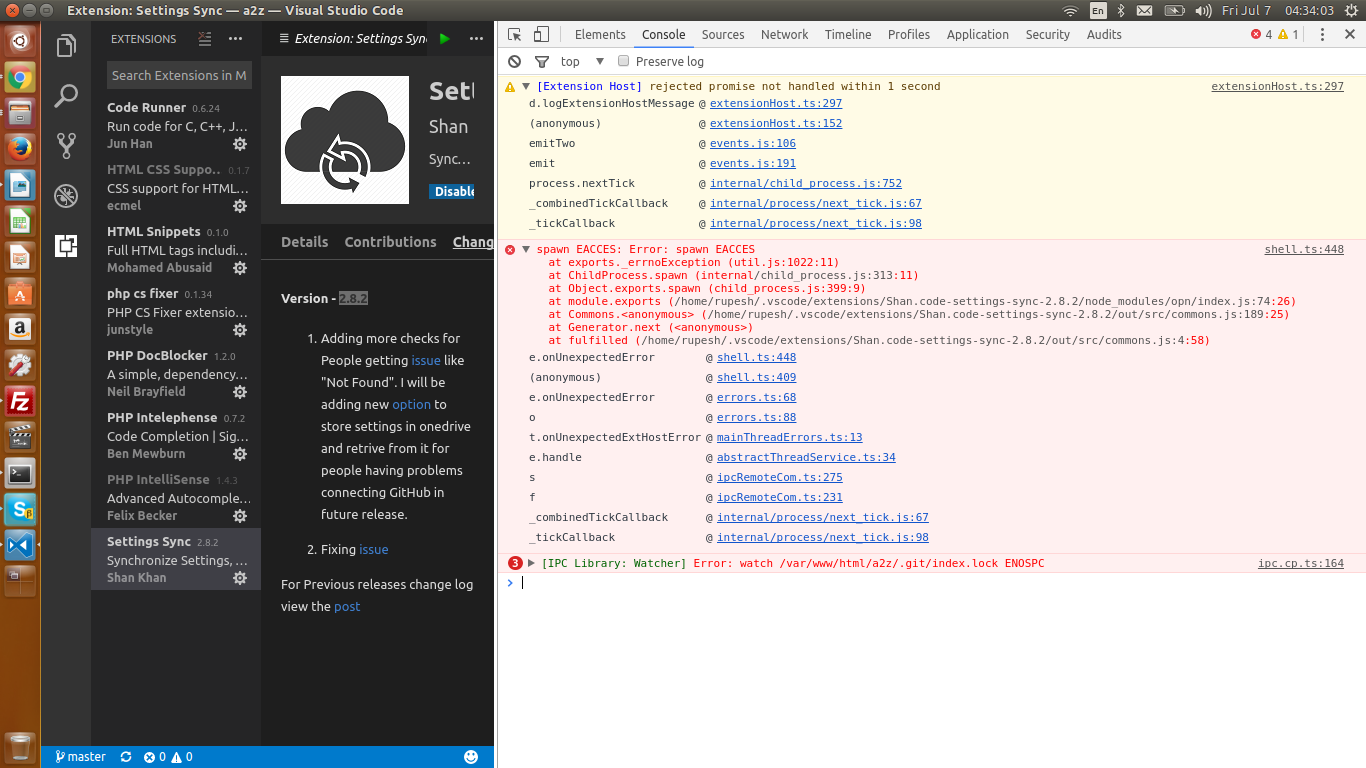Open the 'top' execution context dropdown
The image size is (1366, 768).
pos(582,61)
